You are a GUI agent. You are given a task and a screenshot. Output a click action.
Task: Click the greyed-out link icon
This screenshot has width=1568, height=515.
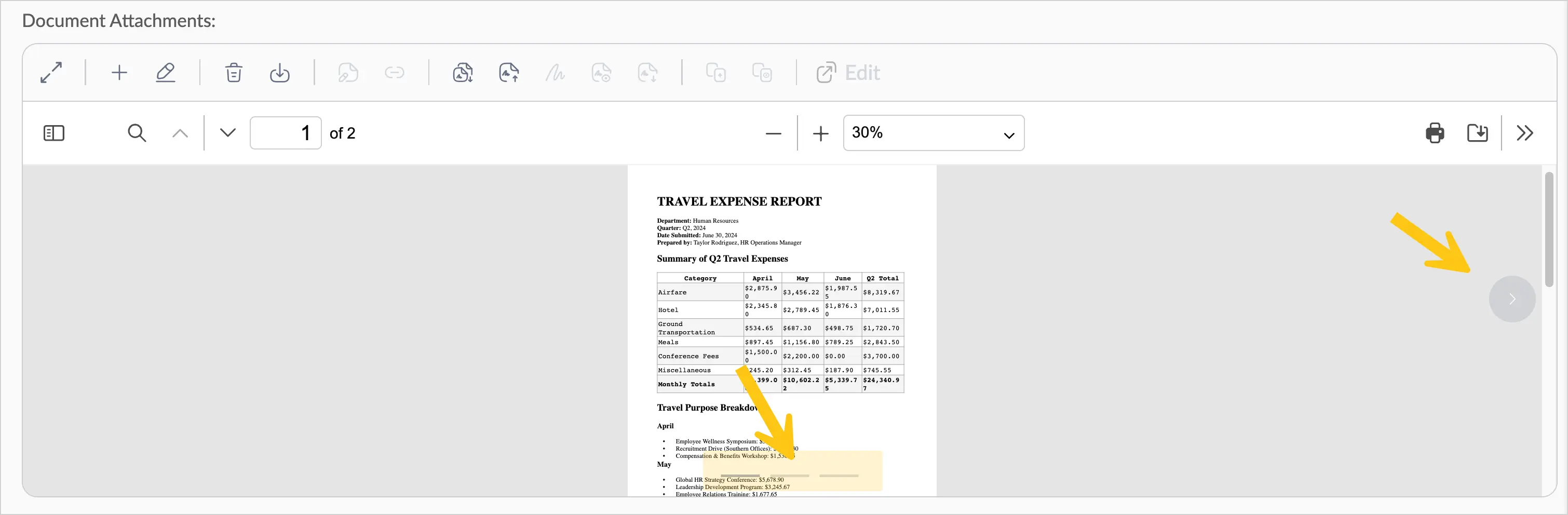click(395, 73)
